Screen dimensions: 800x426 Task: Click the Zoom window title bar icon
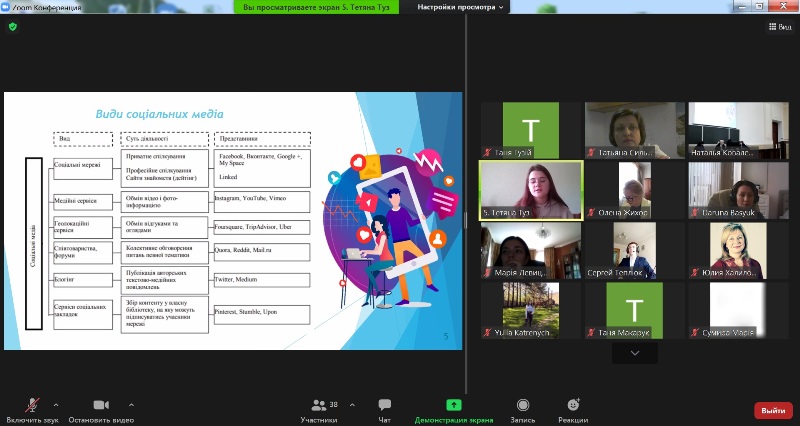tap(6, 6)
